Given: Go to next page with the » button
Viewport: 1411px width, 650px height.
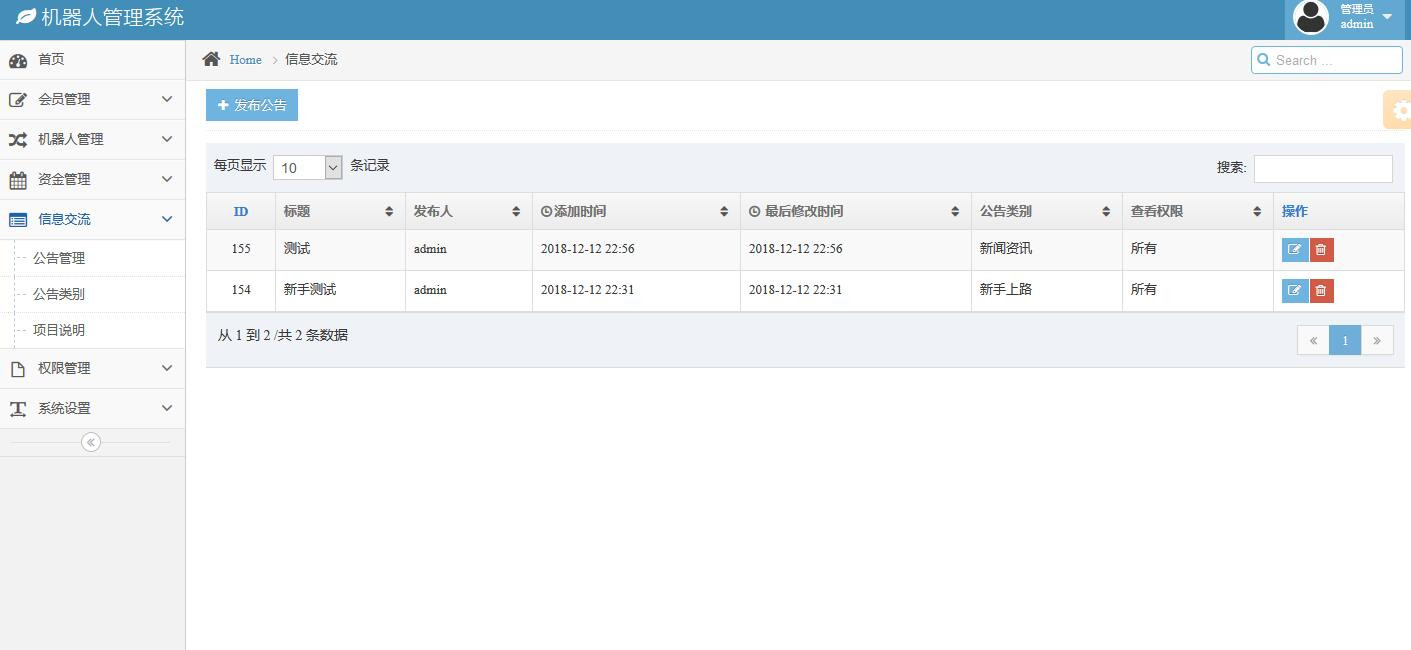Looking at the screenshot, I should pos(1377,341).
